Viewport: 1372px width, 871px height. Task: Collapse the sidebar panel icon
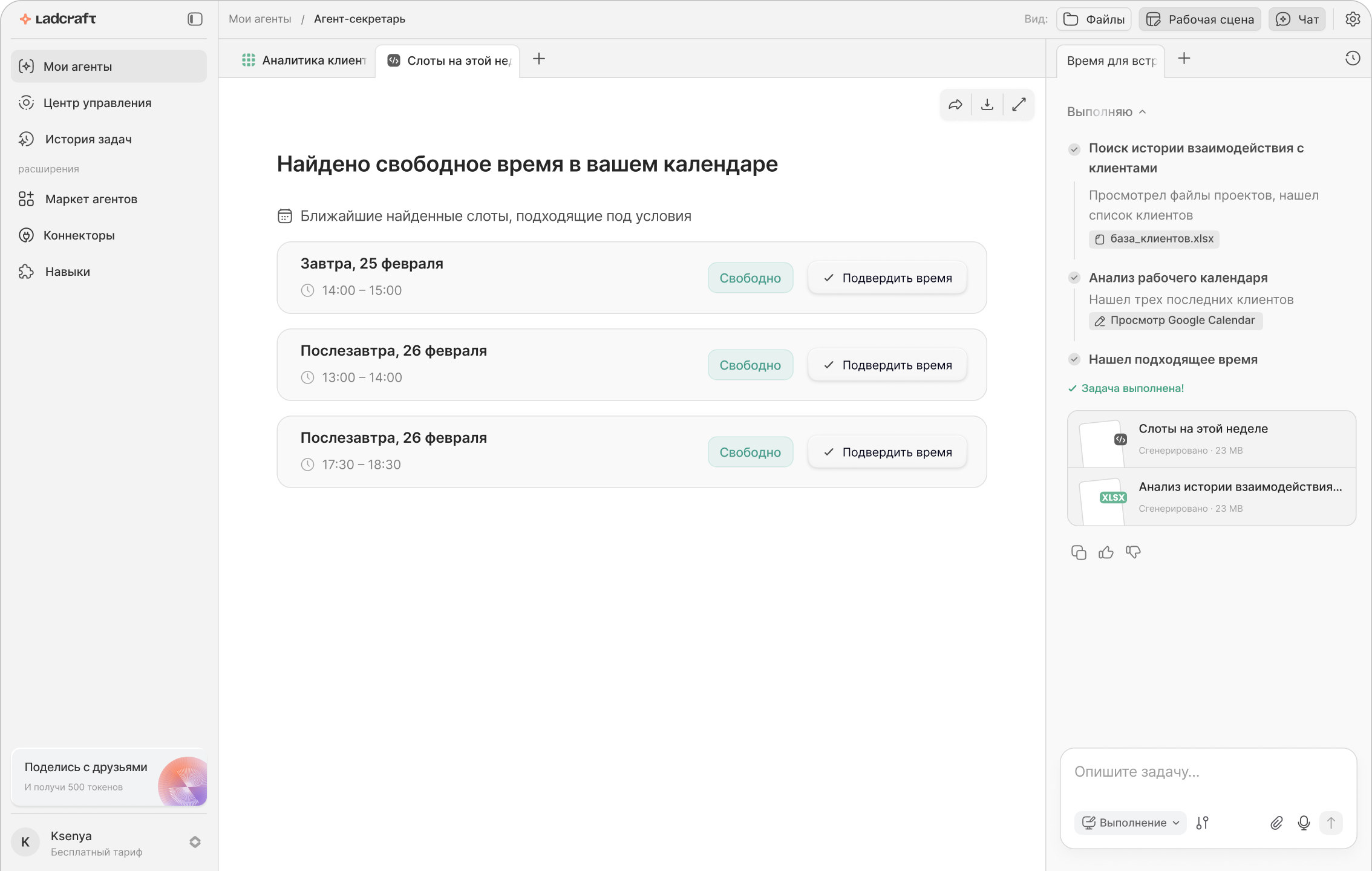pos(195,19)
